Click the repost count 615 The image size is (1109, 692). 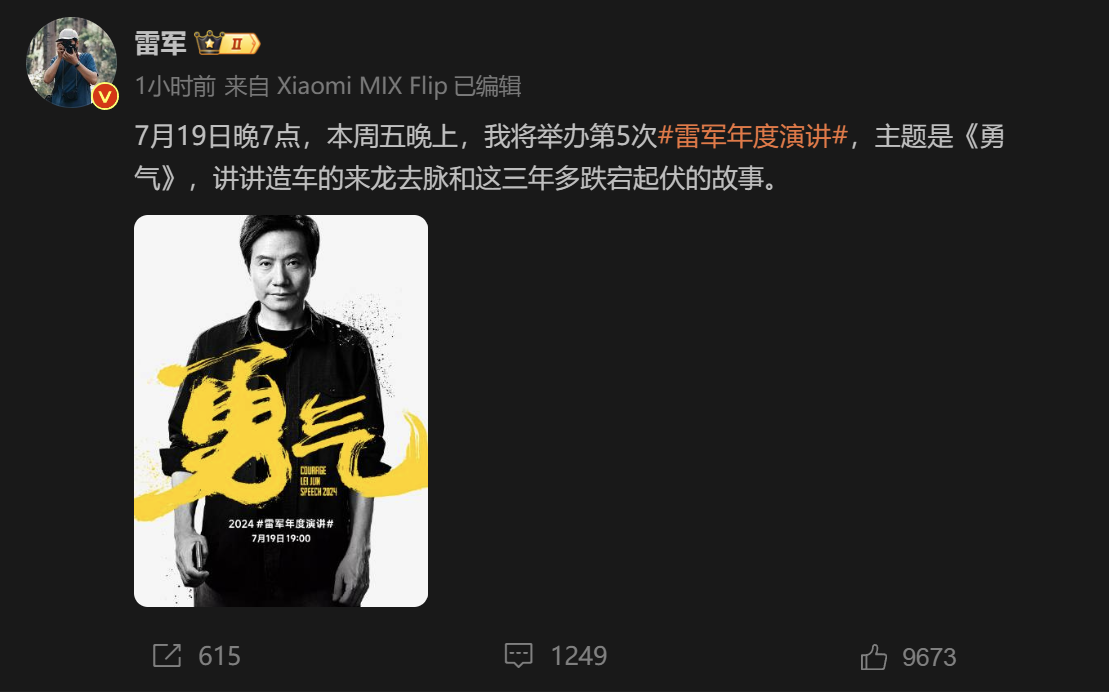tap(219, 657)
